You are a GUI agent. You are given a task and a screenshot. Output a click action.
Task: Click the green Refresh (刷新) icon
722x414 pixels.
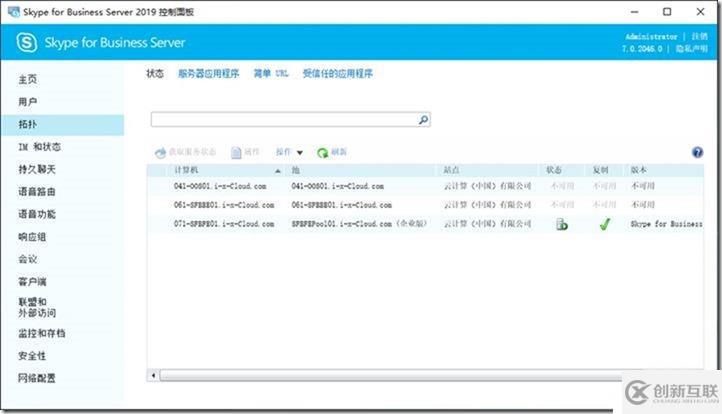[322, 152]
